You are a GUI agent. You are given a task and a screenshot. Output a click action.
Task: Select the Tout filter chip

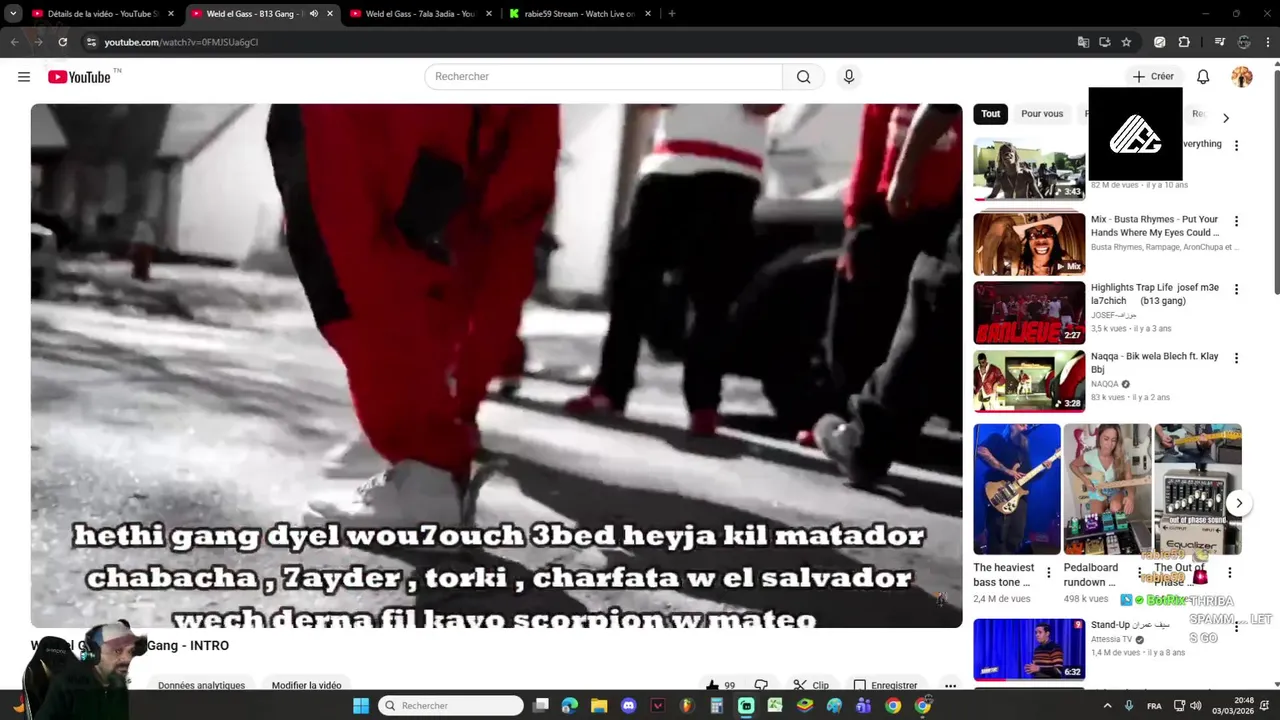(x=990, y=114)
